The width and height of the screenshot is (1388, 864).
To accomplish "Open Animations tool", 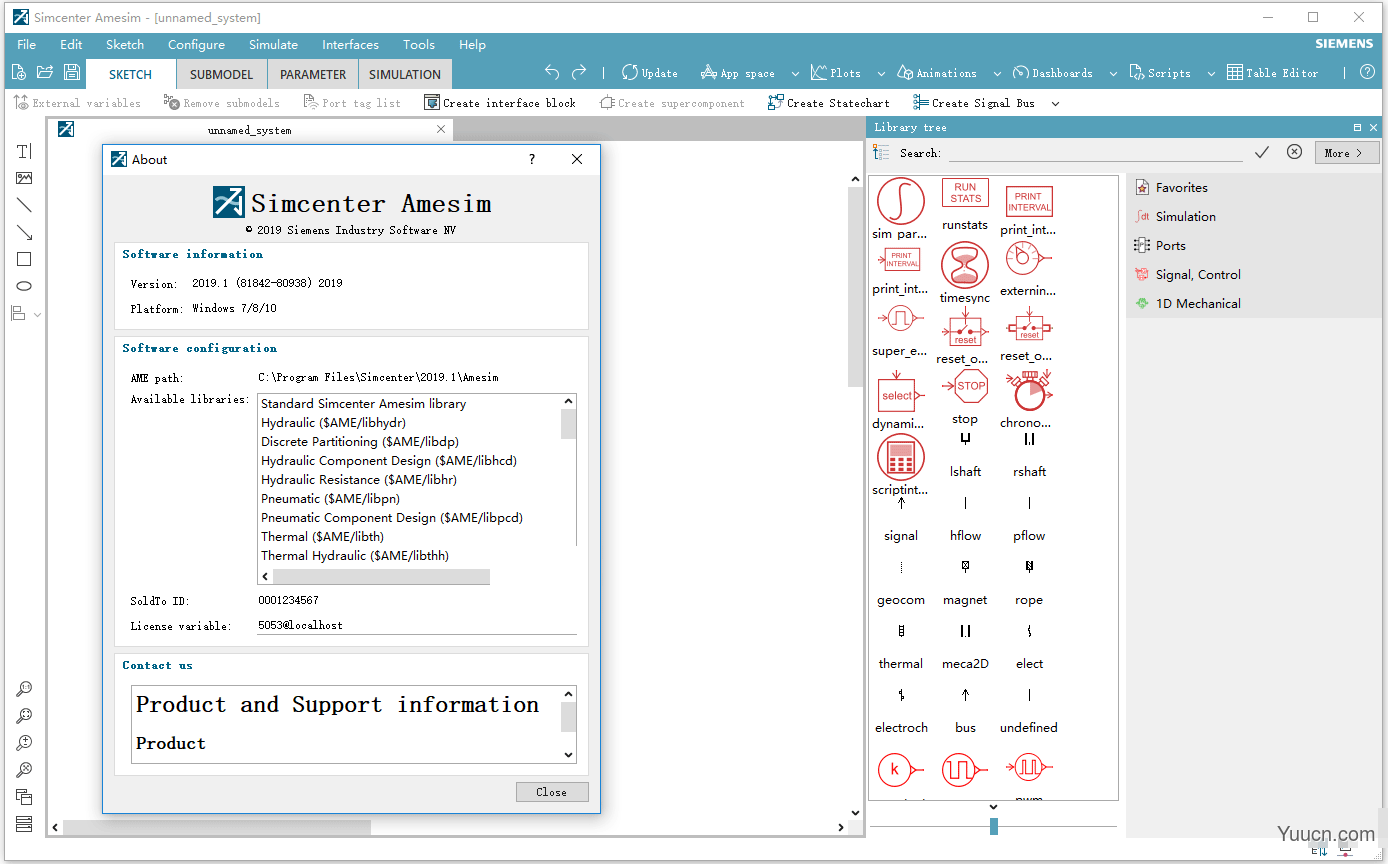I will (937, 73).
